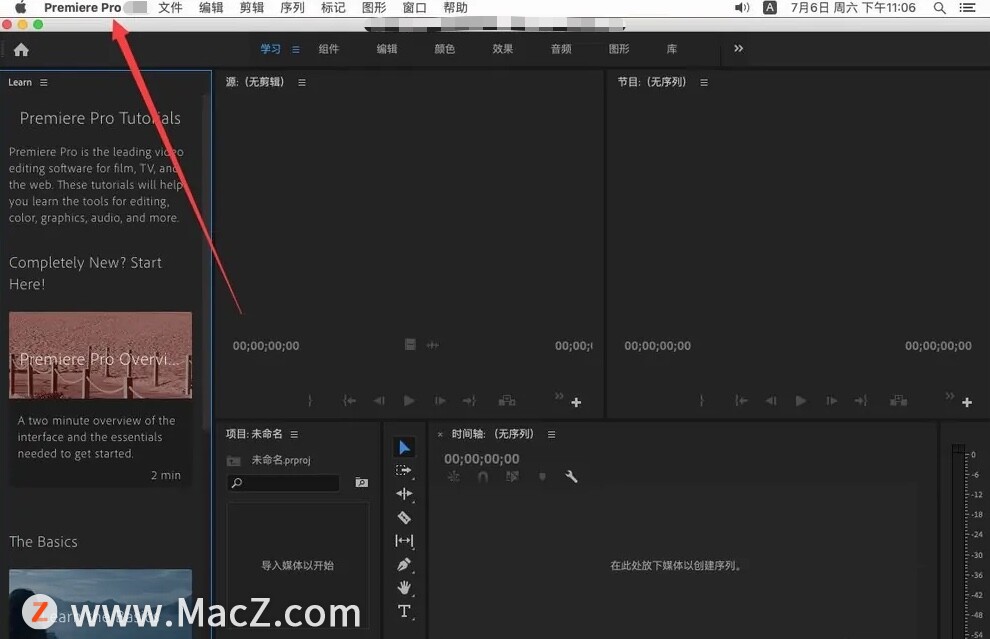Start playback in the program monitor

click(x=801, y=400)
